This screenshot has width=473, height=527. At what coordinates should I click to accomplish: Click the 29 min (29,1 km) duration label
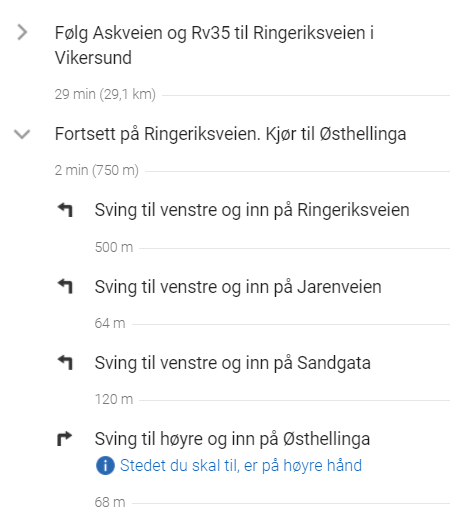coord(105,94)
